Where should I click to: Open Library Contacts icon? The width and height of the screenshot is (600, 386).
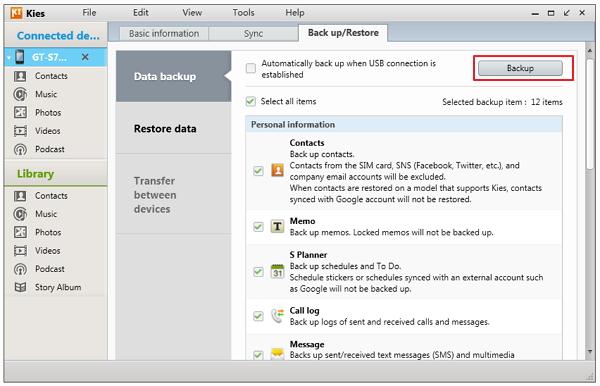point(20,196)
